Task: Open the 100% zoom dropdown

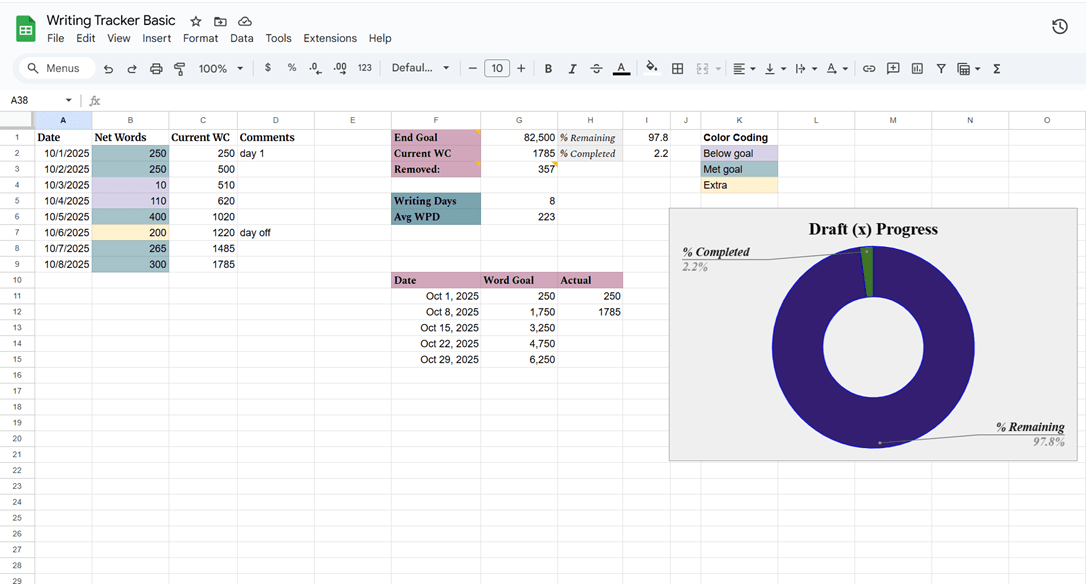Action: coord(221,69)
